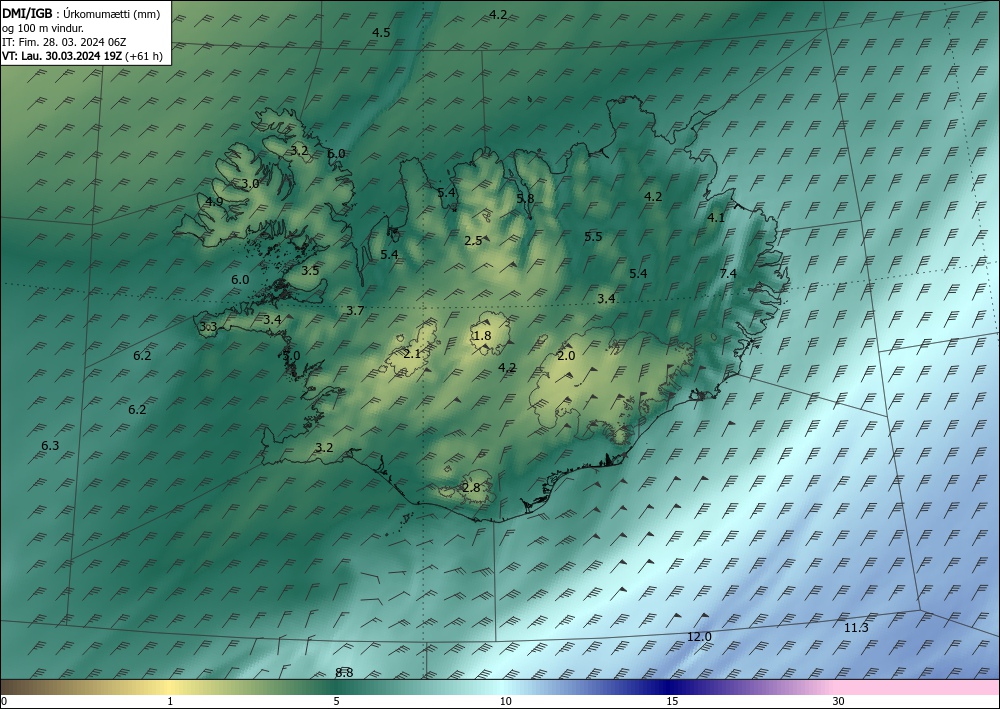Select the 3.0 value in the Westfjords
The width and height of the screenshot is (1000, 709).
pyautogui.click(x=251, y=184)
